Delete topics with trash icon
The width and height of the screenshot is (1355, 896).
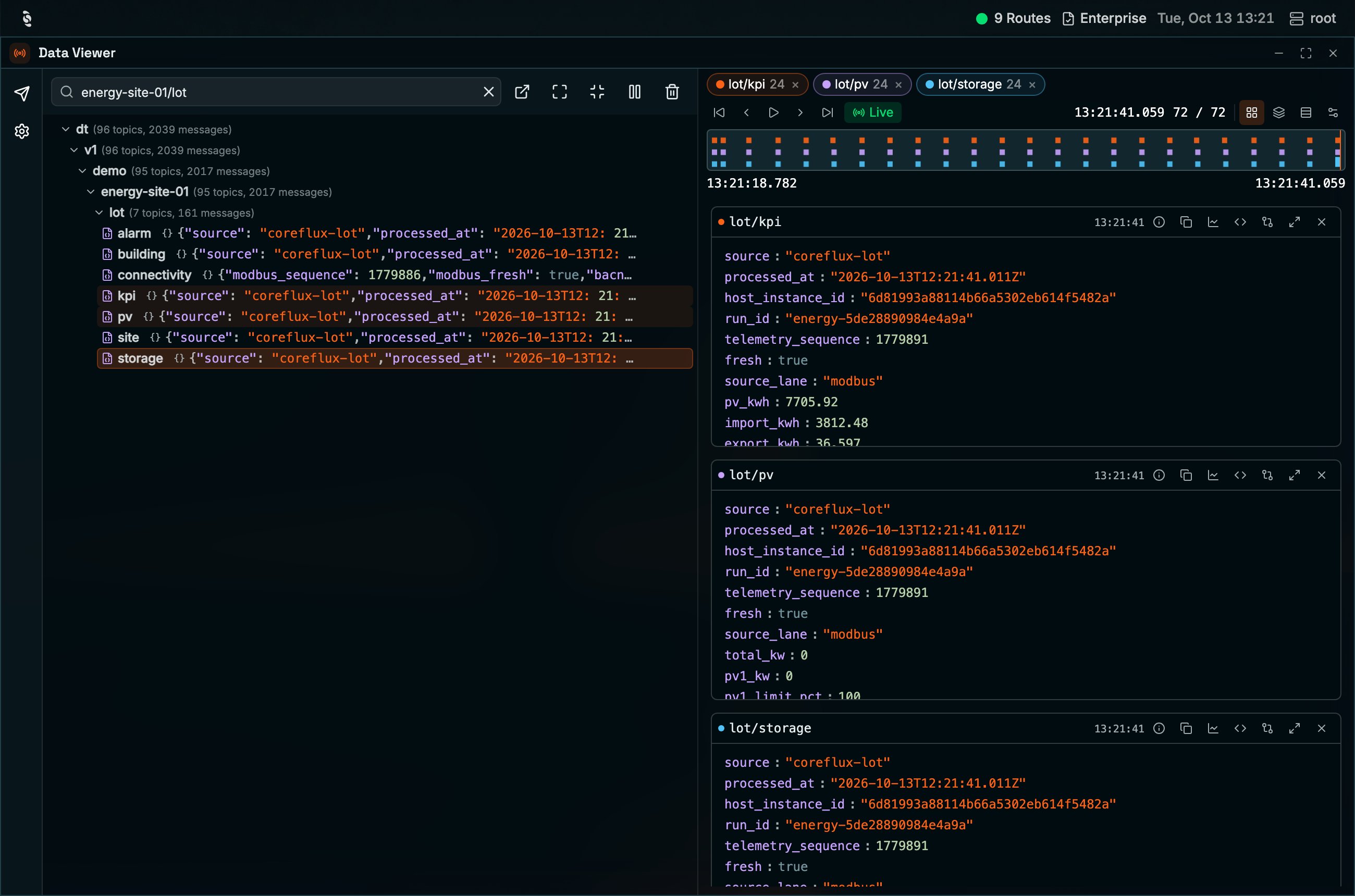tap(672, 92)
